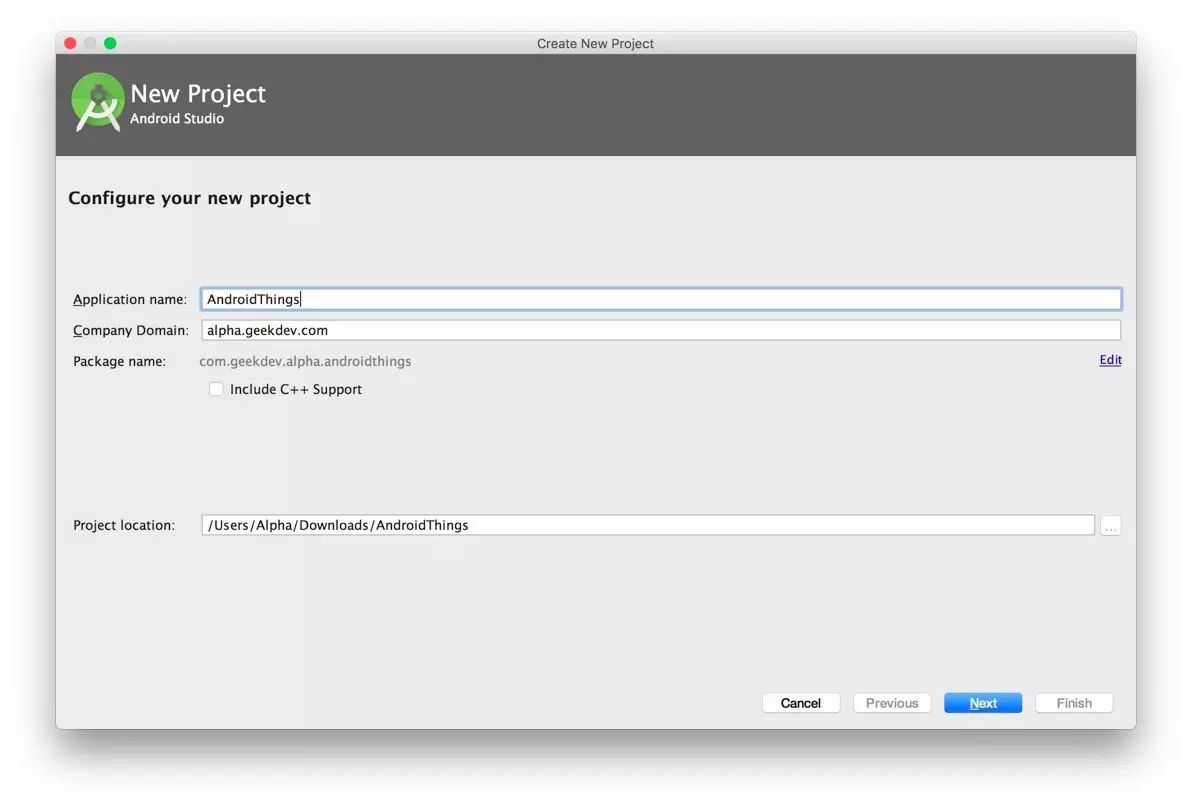Click the 'Create New Project' window title

coord(595,43)
